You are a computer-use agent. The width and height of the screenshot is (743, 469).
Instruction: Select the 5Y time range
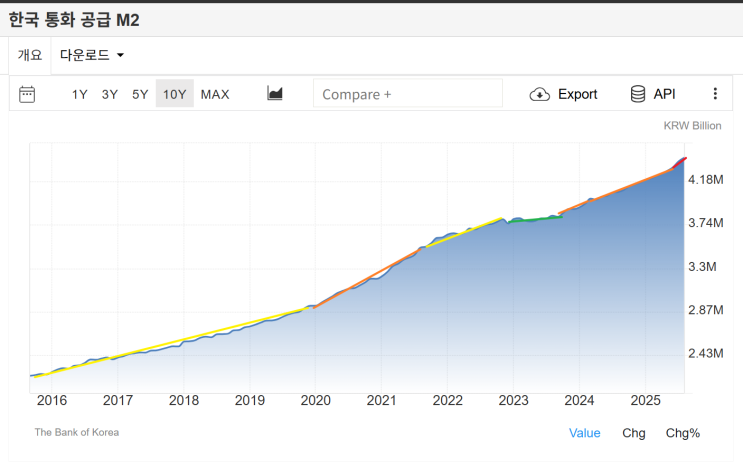140,94
